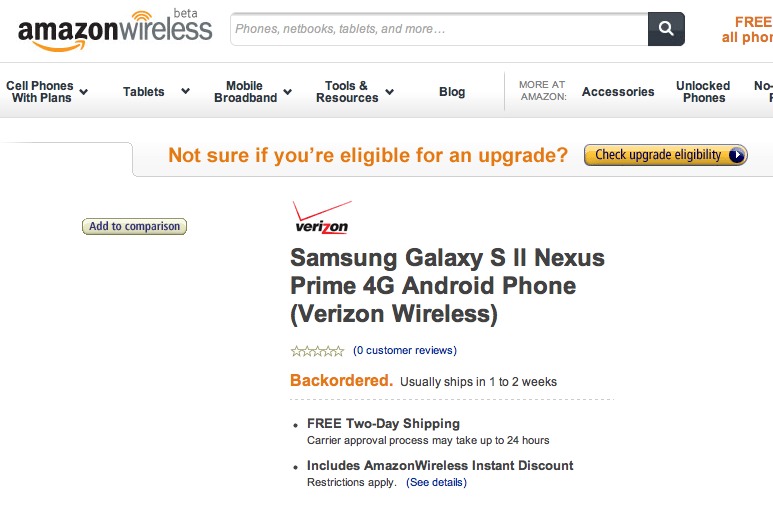The image size is (773, 528).
Task: Click the See details link
Action: pyautogui.click(x=436, y=483)
